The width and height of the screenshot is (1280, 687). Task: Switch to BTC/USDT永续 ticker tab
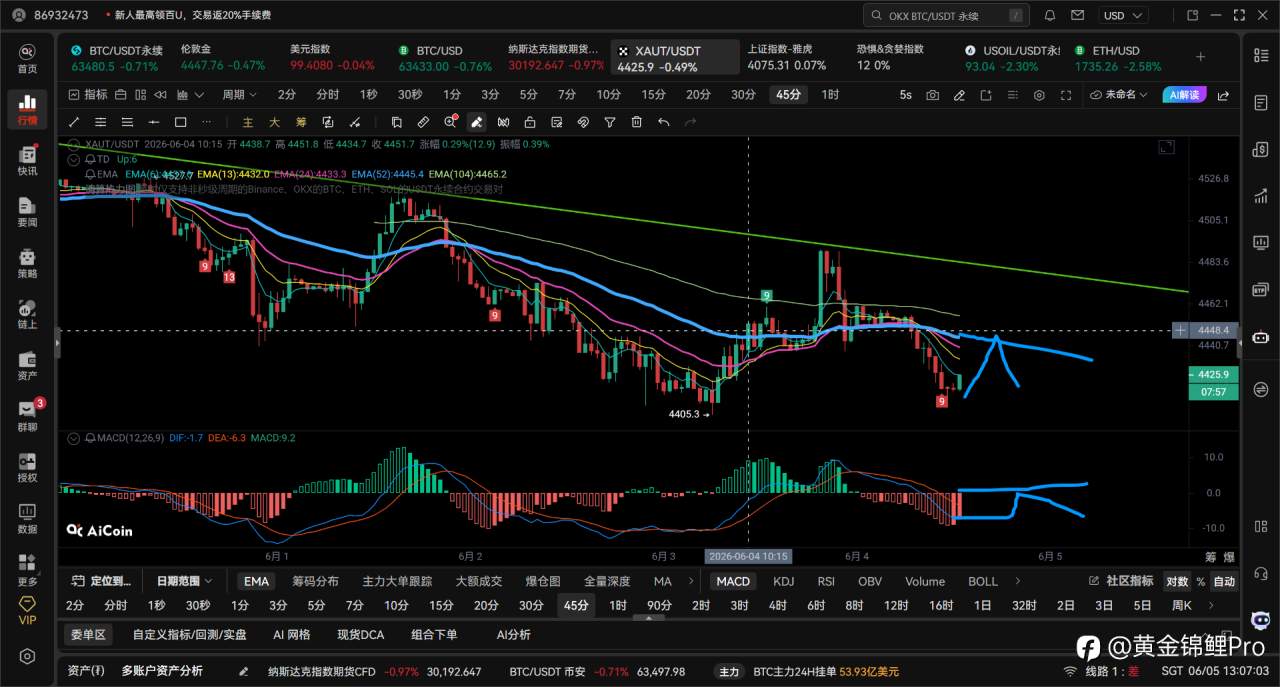pos(115,58)
